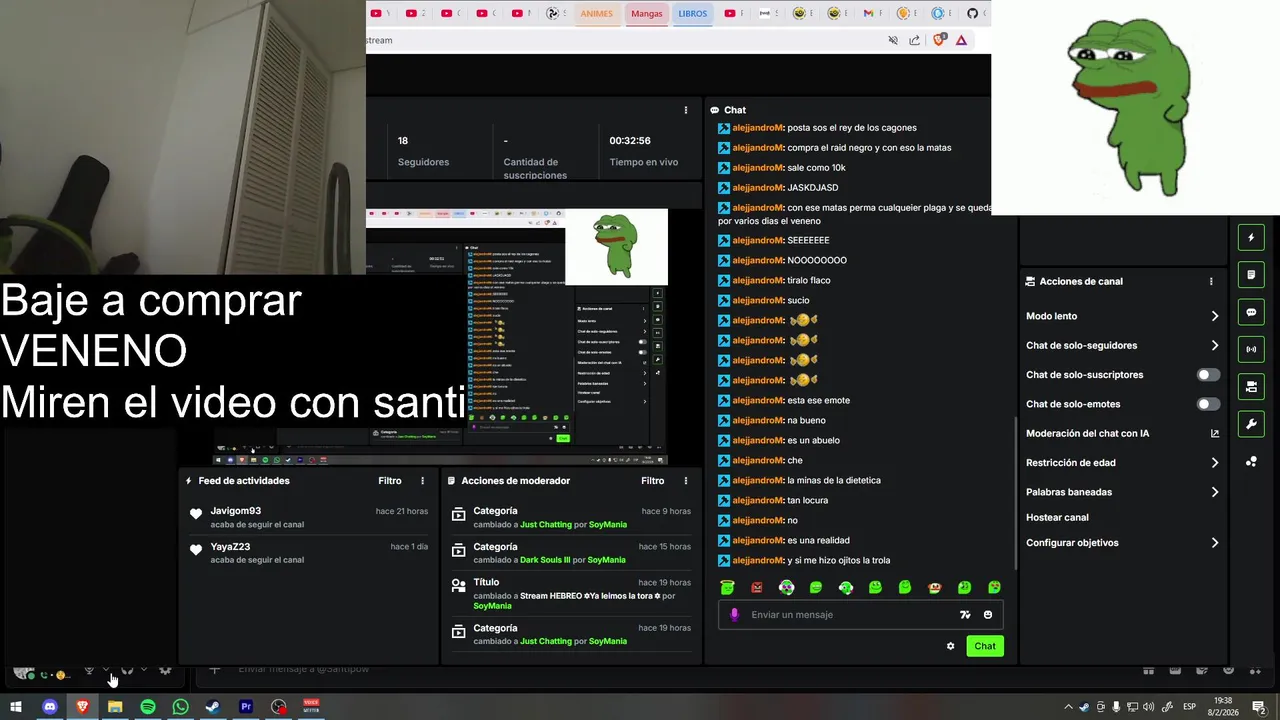Click the browser address bar
This screenshot has width=1280, height=720.
[x=620, y=40]
